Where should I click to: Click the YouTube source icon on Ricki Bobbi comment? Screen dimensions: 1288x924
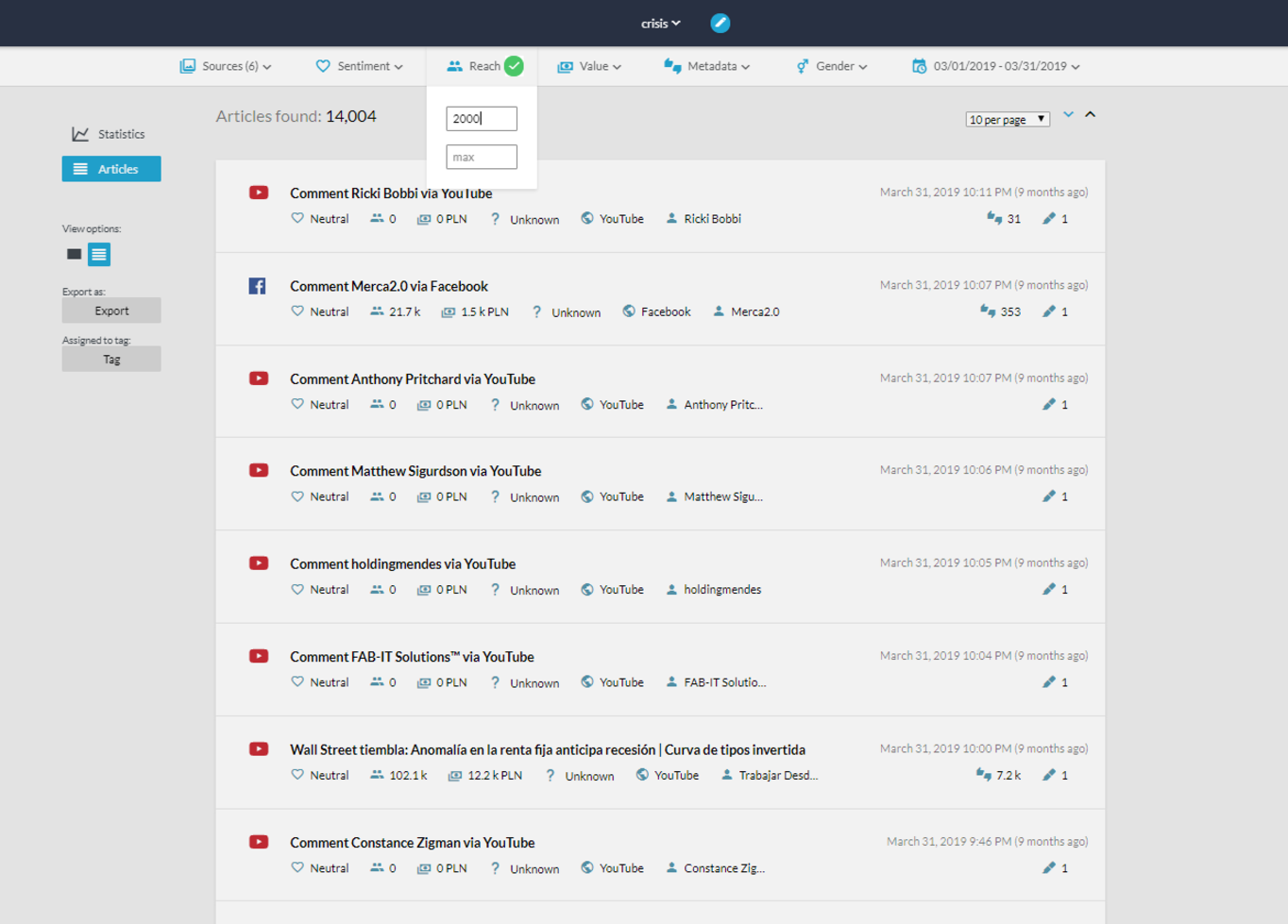tap(586, 218)
